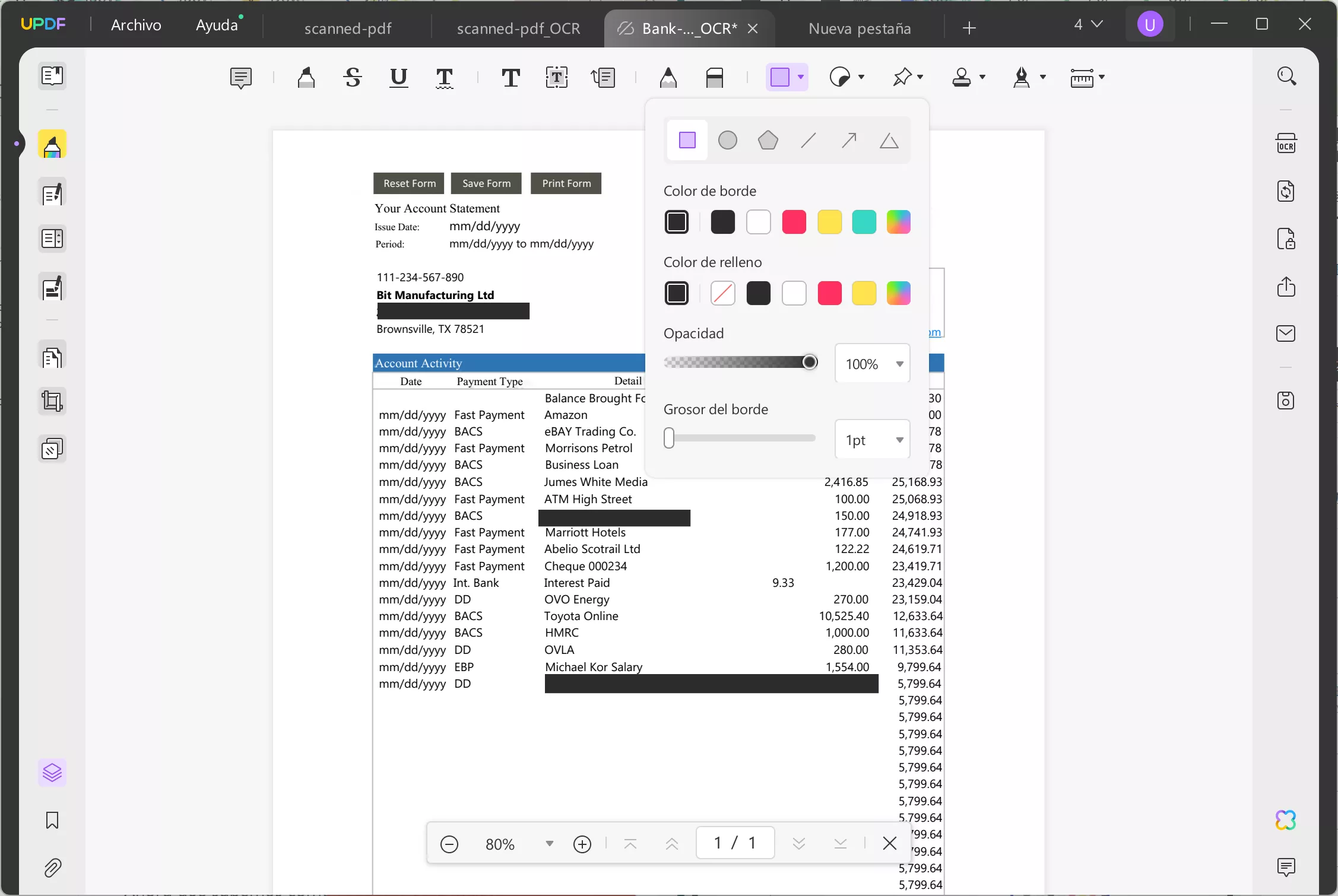
Task: Select the signature pen tool
Action: 1022,77
